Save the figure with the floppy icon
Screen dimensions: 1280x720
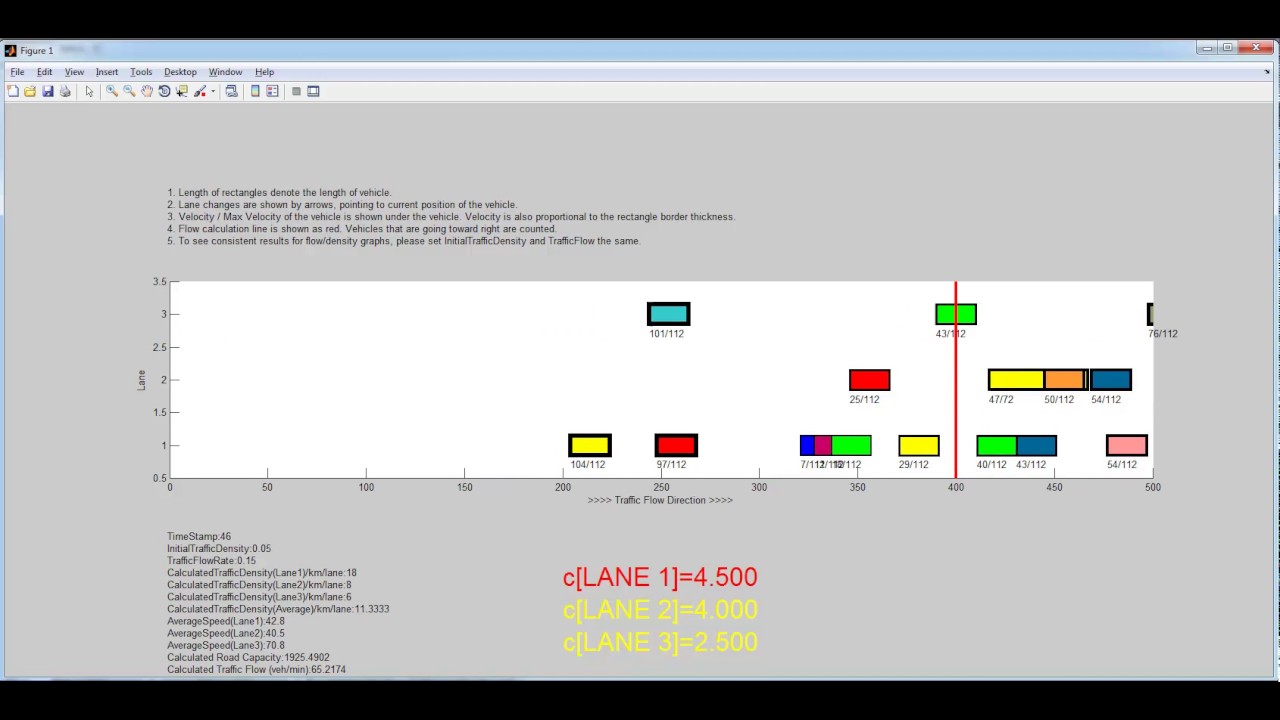(x=47, y=91)
